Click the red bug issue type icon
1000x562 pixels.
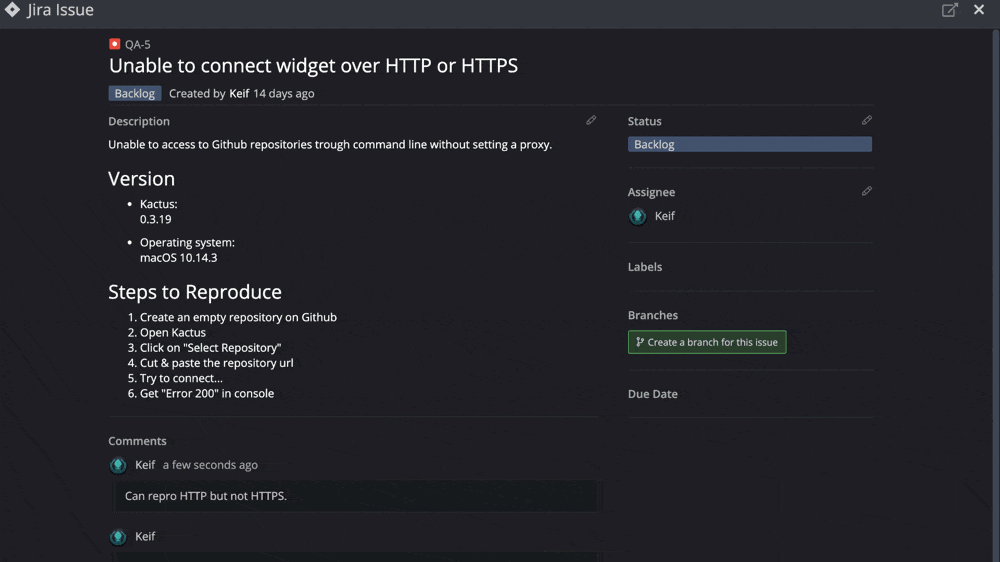[x=114, y=44]
